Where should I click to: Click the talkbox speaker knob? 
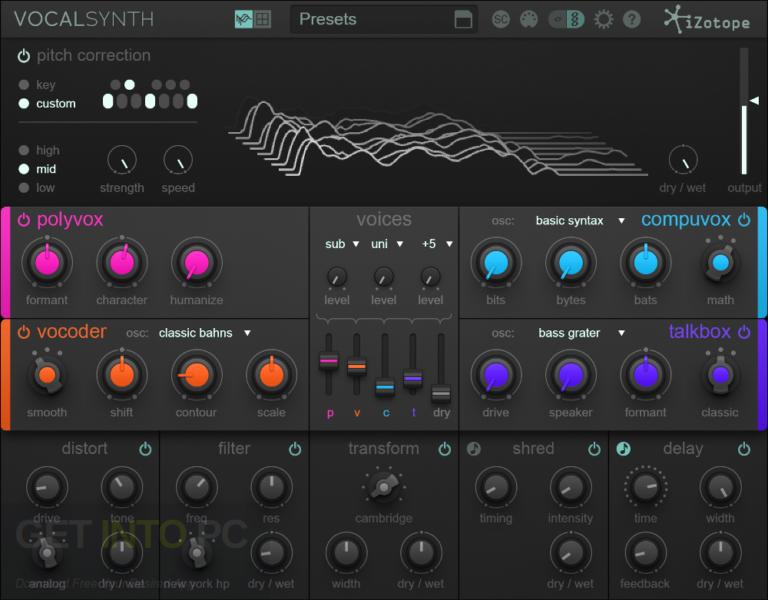[571, 375]
